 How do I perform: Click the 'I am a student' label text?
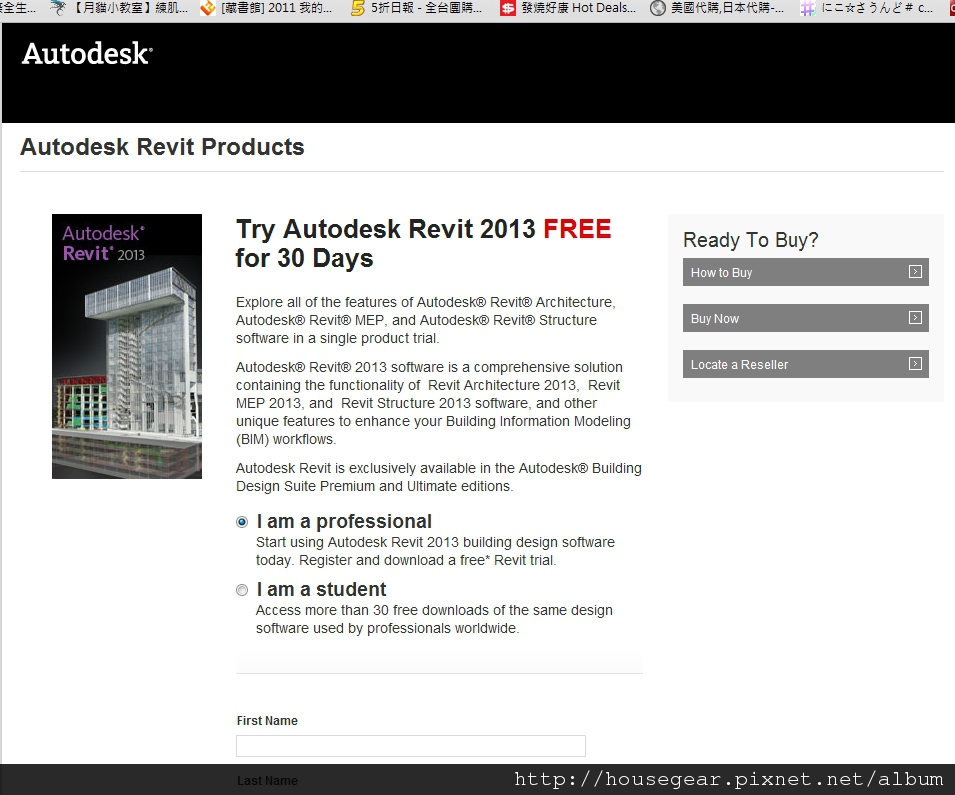coord(321,590)
